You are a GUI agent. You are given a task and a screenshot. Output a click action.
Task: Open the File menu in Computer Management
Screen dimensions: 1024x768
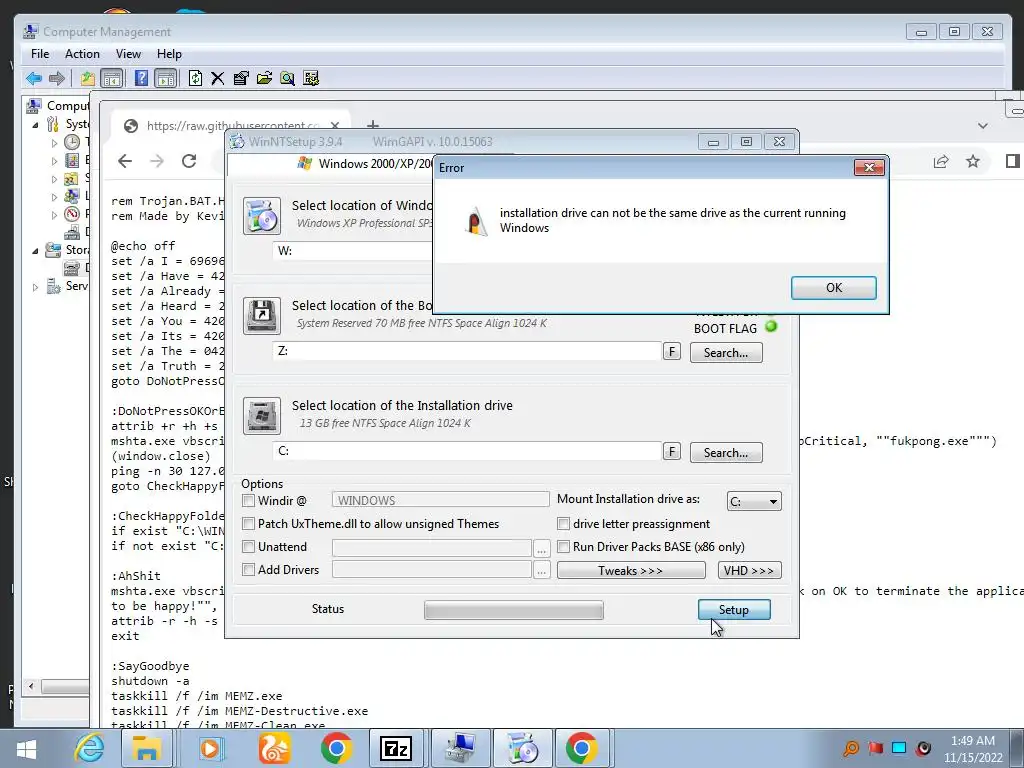[40, 54]
